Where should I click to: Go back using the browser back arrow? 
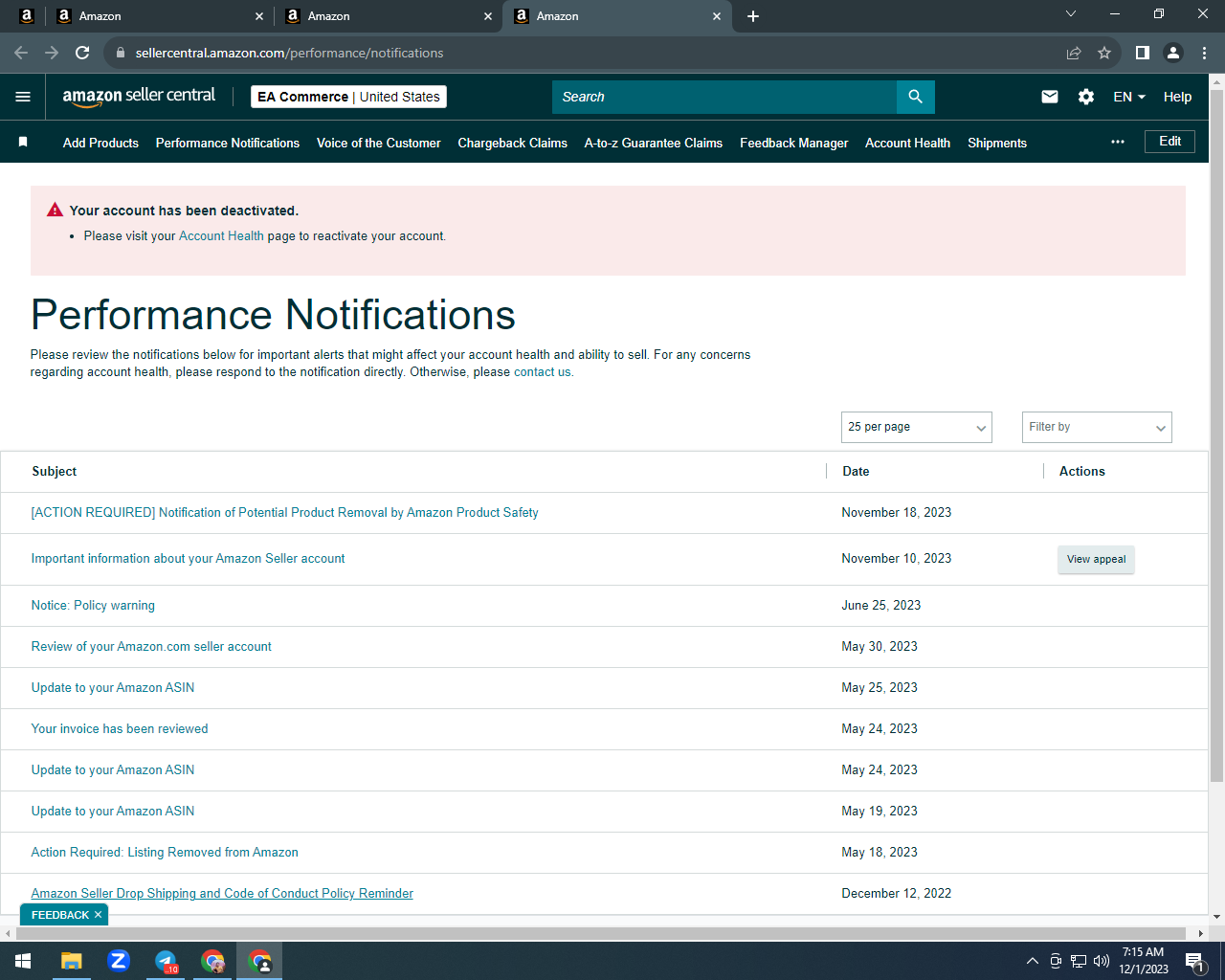(x=21, y=53)
